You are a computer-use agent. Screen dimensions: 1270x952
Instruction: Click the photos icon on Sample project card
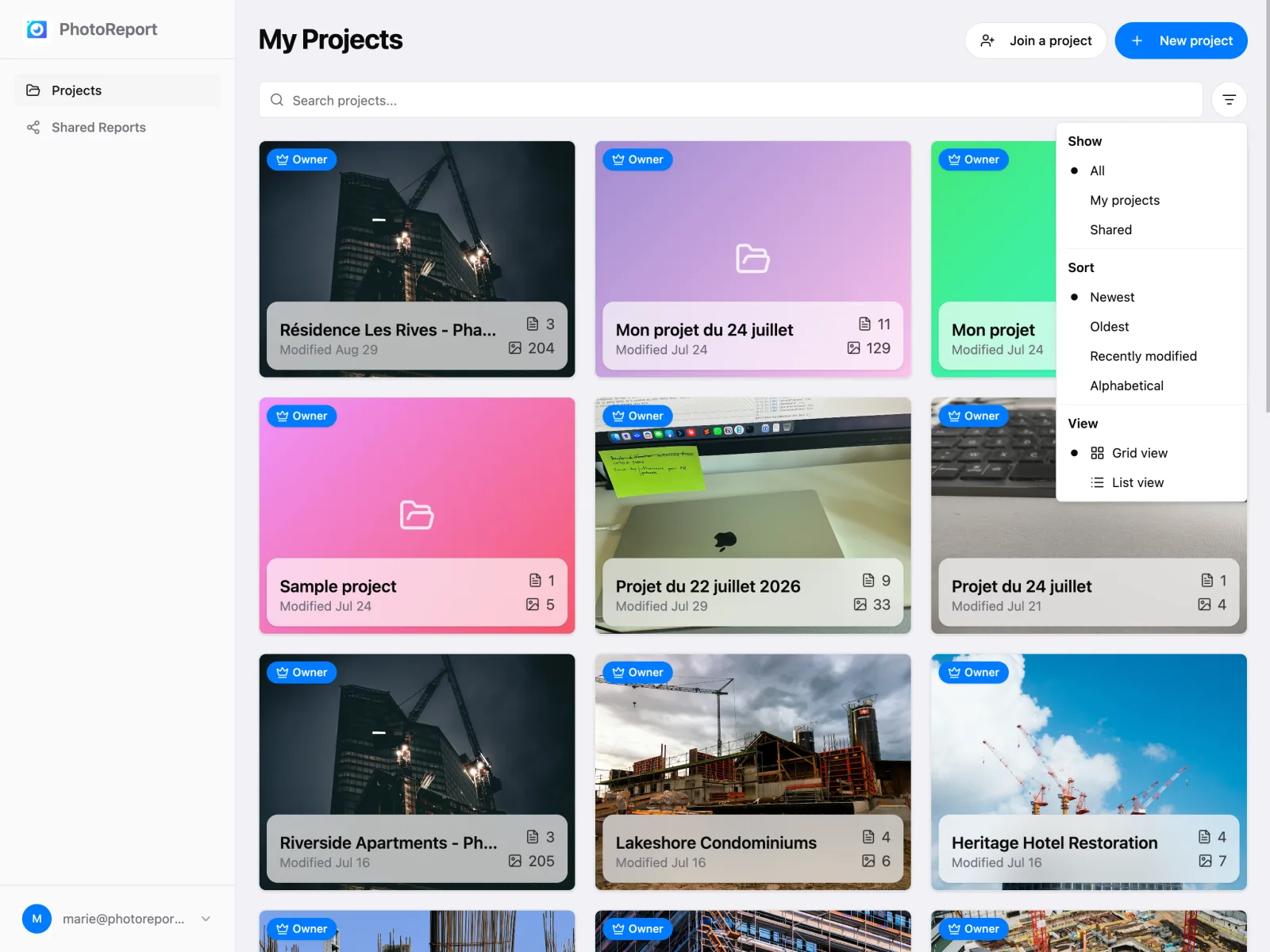pyautogui.click(x=533, y=605)
